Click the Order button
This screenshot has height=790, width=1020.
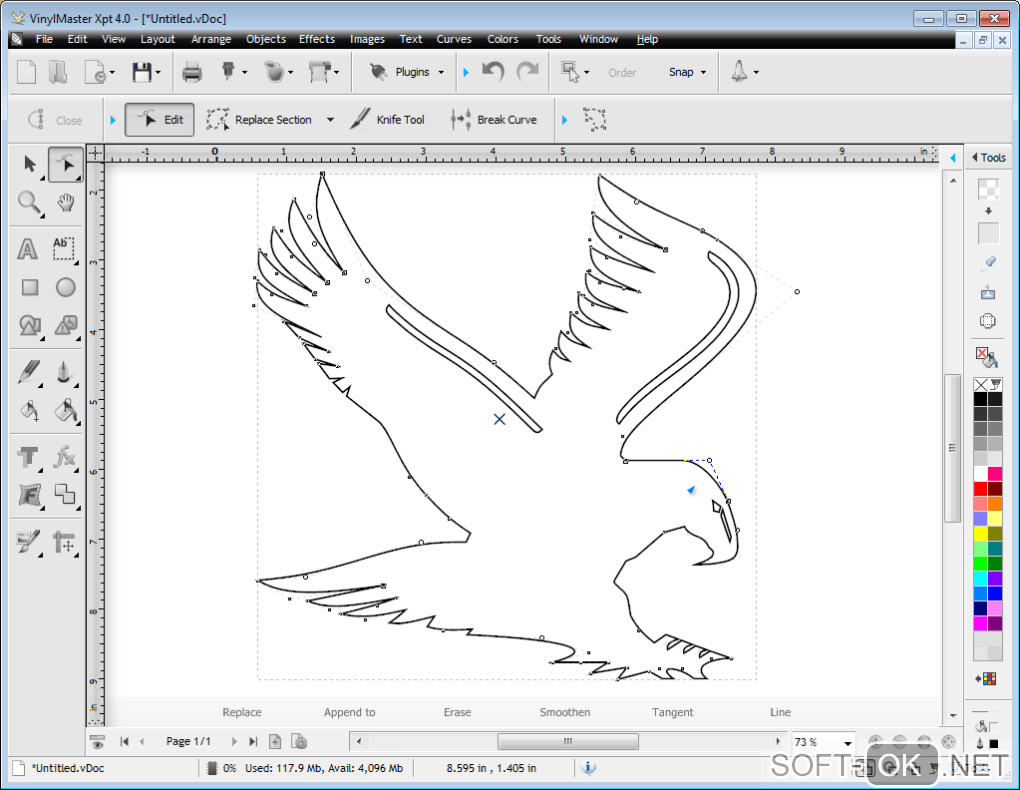(622, 73)
